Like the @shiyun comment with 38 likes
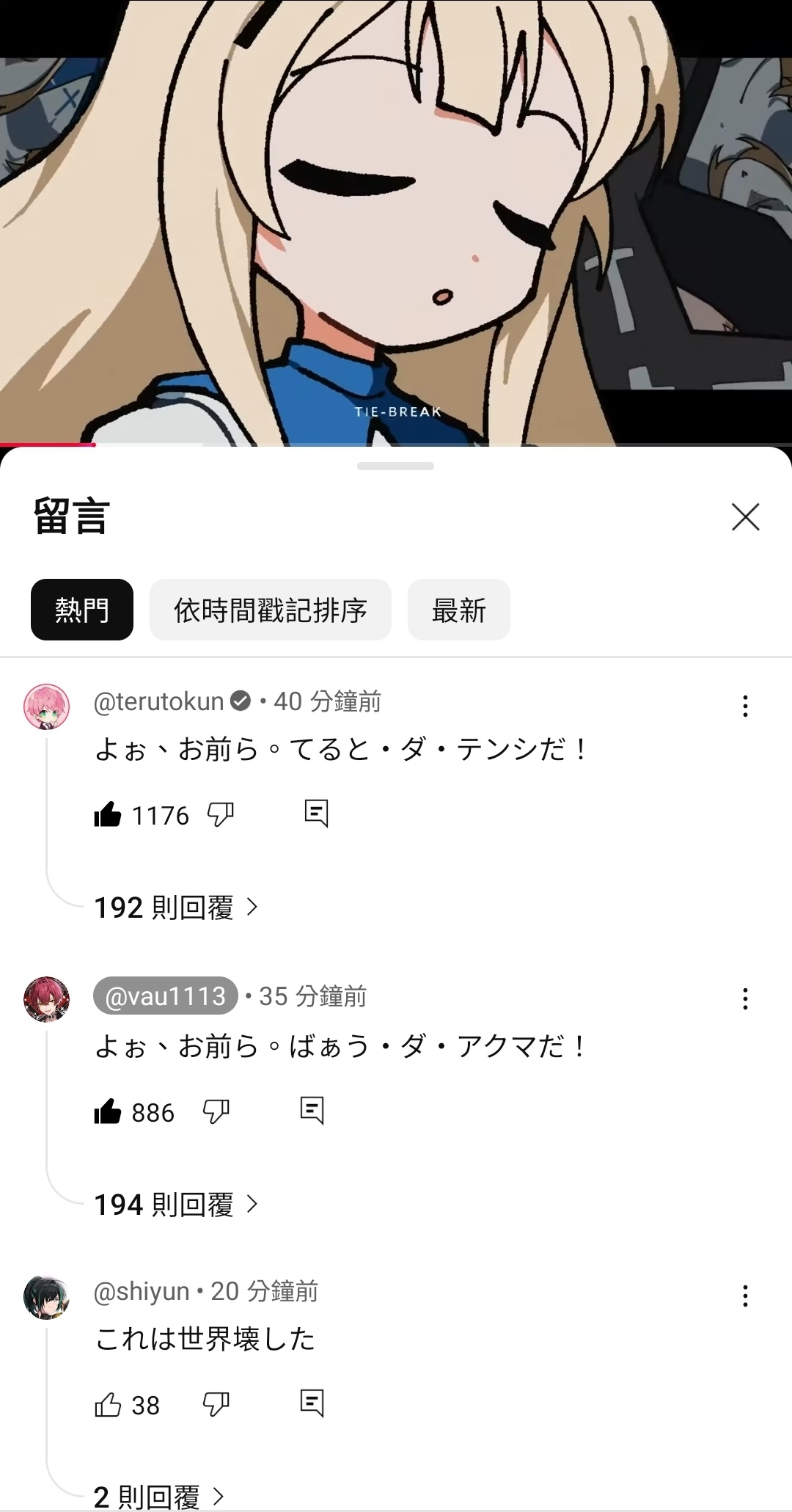Viewport: 792px width, 1512px height. coord(108,1404)
